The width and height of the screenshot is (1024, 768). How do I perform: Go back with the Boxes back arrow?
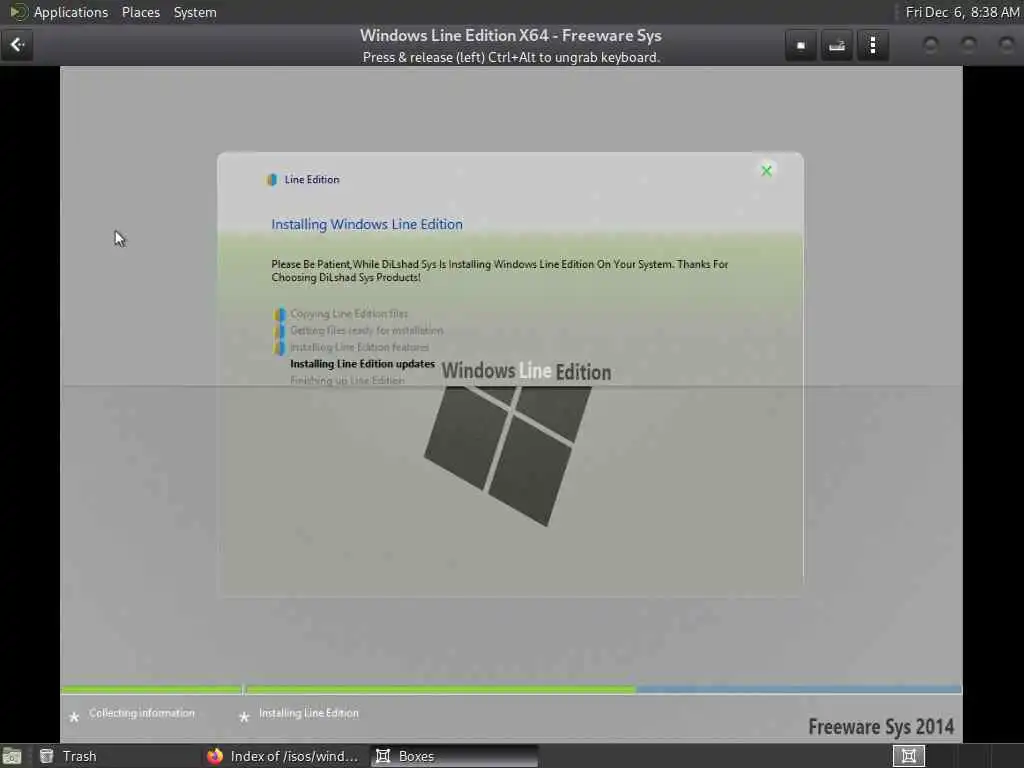click(17, 45)
